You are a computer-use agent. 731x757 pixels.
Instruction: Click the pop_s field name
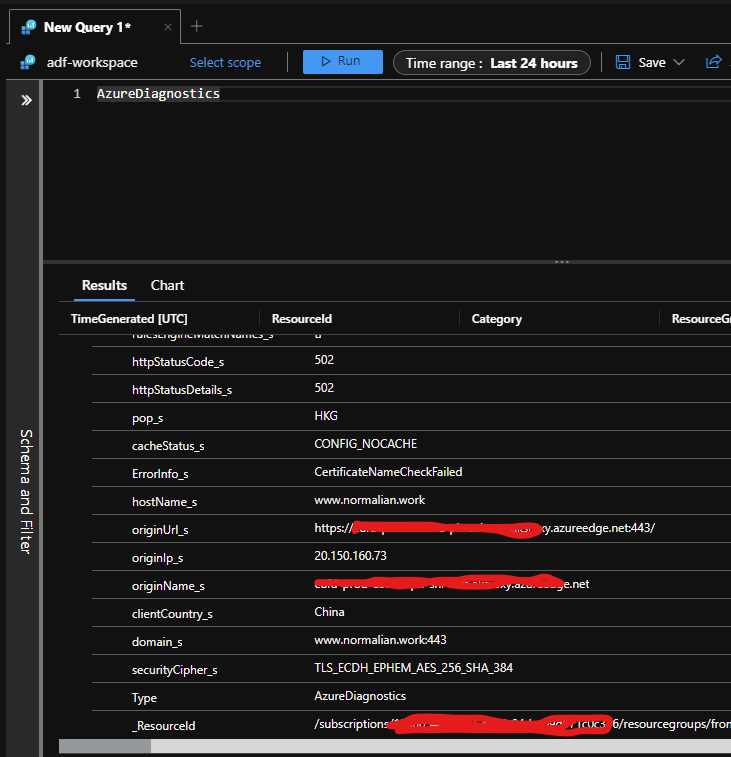pos(147,418)
